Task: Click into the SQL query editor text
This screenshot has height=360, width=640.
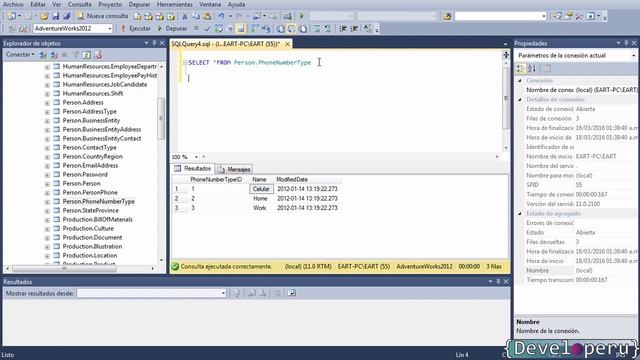Action: [x=250, y=62]
